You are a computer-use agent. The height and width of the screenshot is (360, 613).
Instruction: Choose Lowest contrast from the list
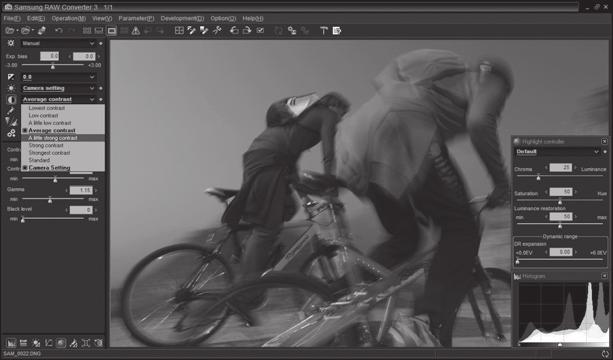pos(63,108)
